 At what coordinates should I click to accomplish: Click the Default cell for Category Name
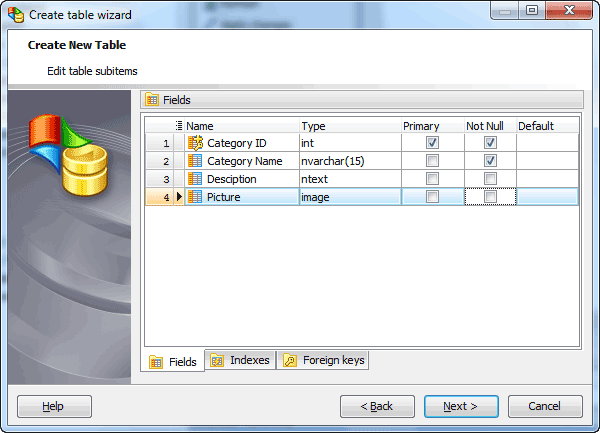pyautogui.click(x=547, y=161)
